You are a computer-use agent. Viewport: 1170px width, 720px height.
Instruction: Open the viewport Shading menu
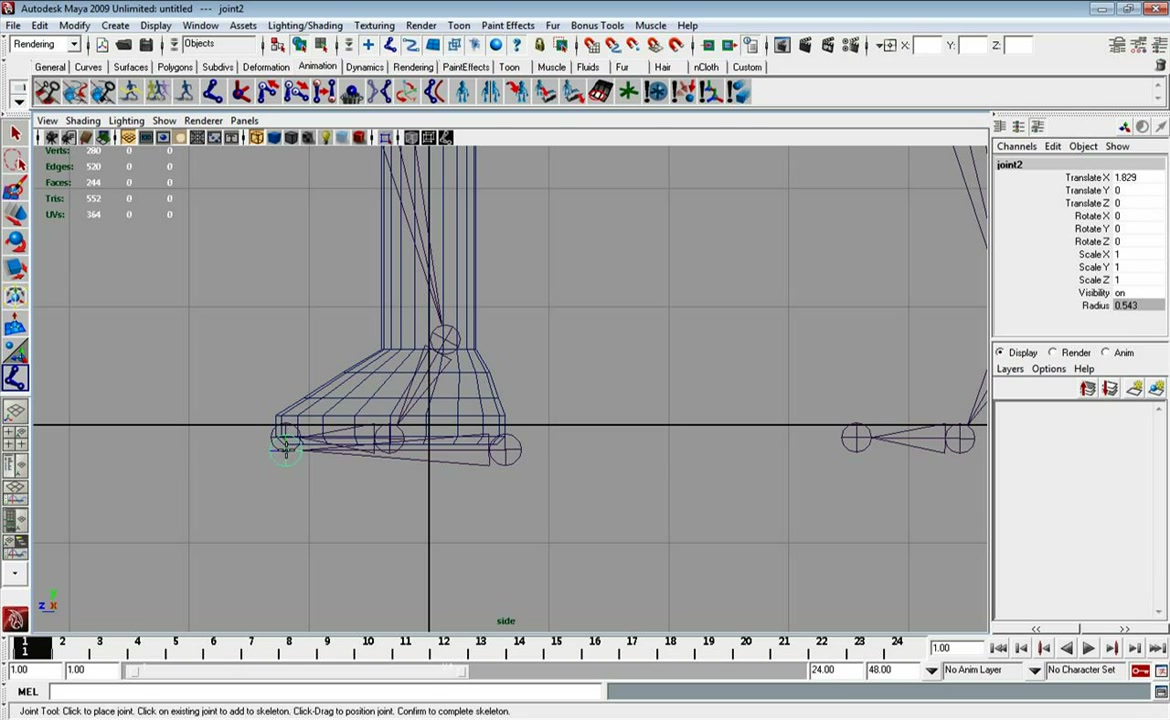coord(83,121)
